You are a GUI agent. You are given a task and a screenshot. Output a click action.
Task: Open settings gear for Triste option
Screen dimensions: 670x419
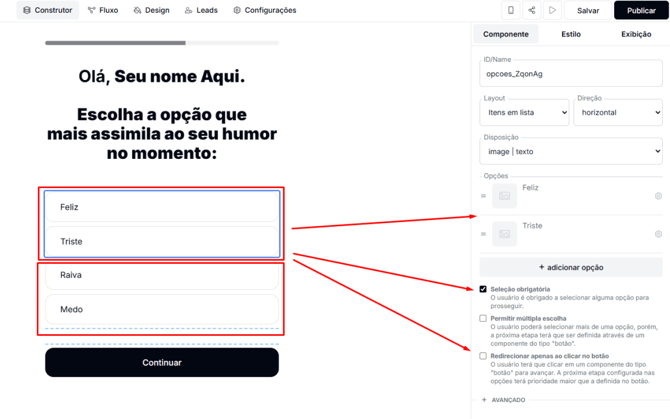658,234
